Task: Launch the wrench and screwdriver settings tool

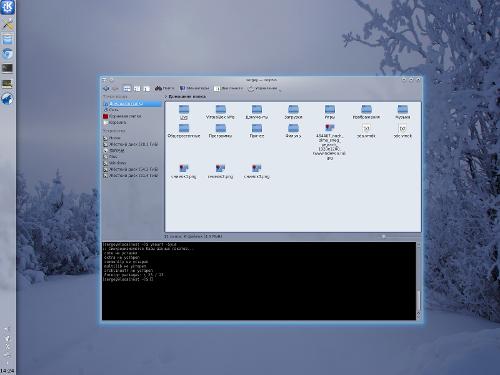Action: click(x=7, y=24)
